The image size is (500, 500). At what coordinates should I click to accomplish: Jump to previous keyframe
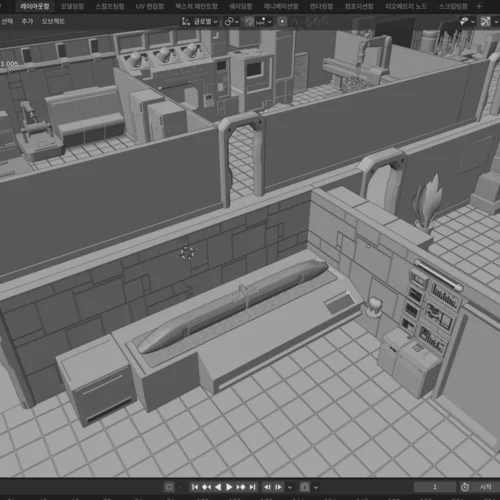point(206,487)
